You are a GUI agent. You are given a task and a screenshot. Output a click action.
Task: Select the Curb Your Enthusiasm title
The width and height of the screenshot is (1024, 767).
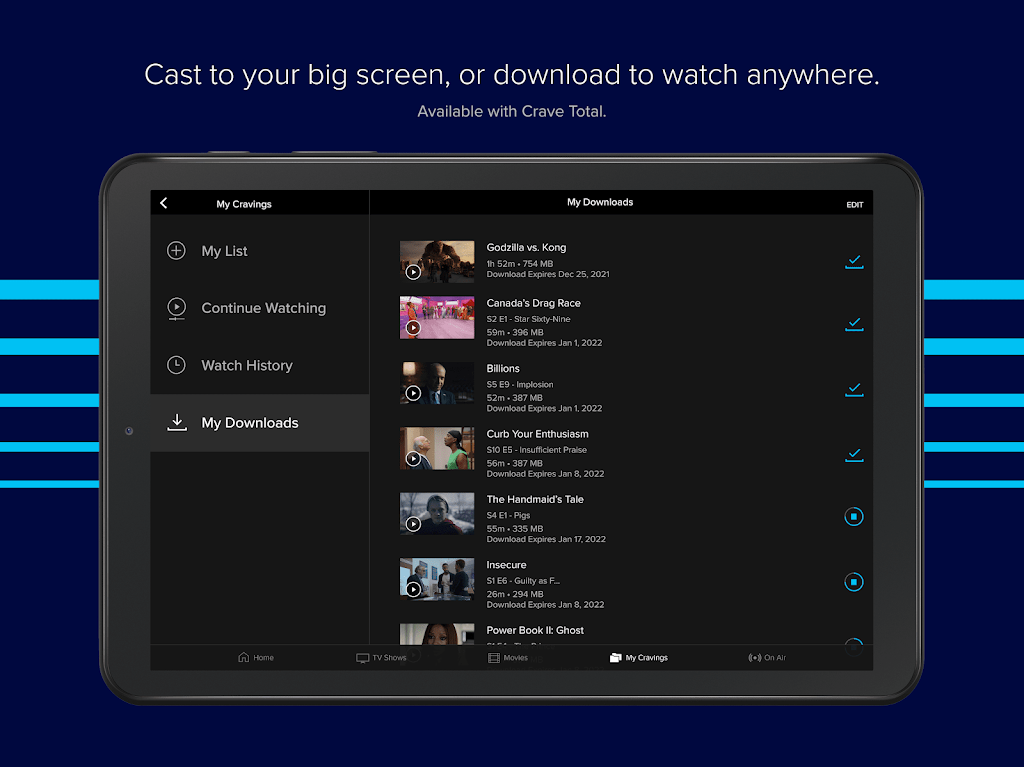537,434
